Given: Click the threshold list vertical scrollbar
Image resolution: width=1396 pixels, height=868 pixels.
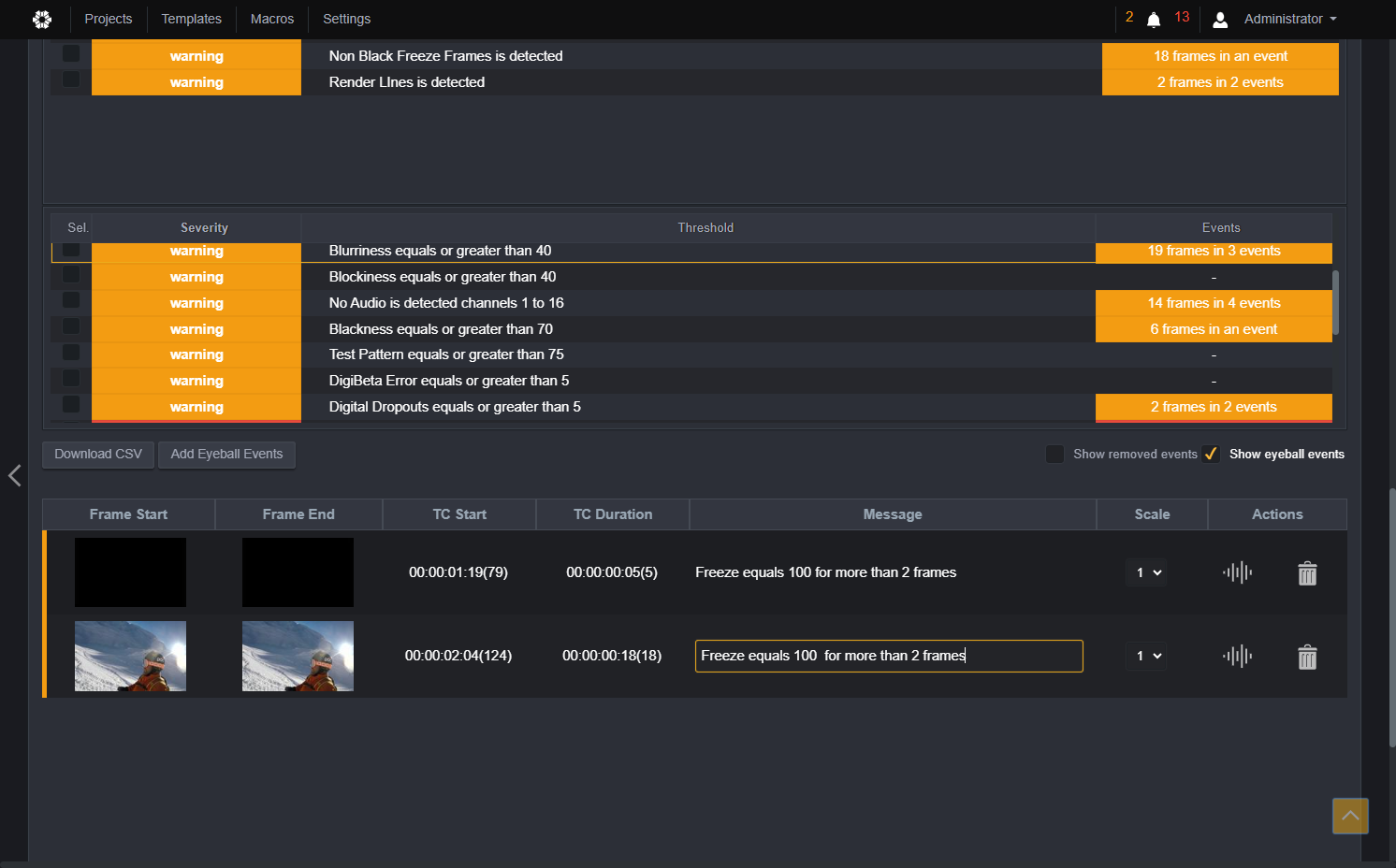Looking at the screenshot, I should [1335, 302].
